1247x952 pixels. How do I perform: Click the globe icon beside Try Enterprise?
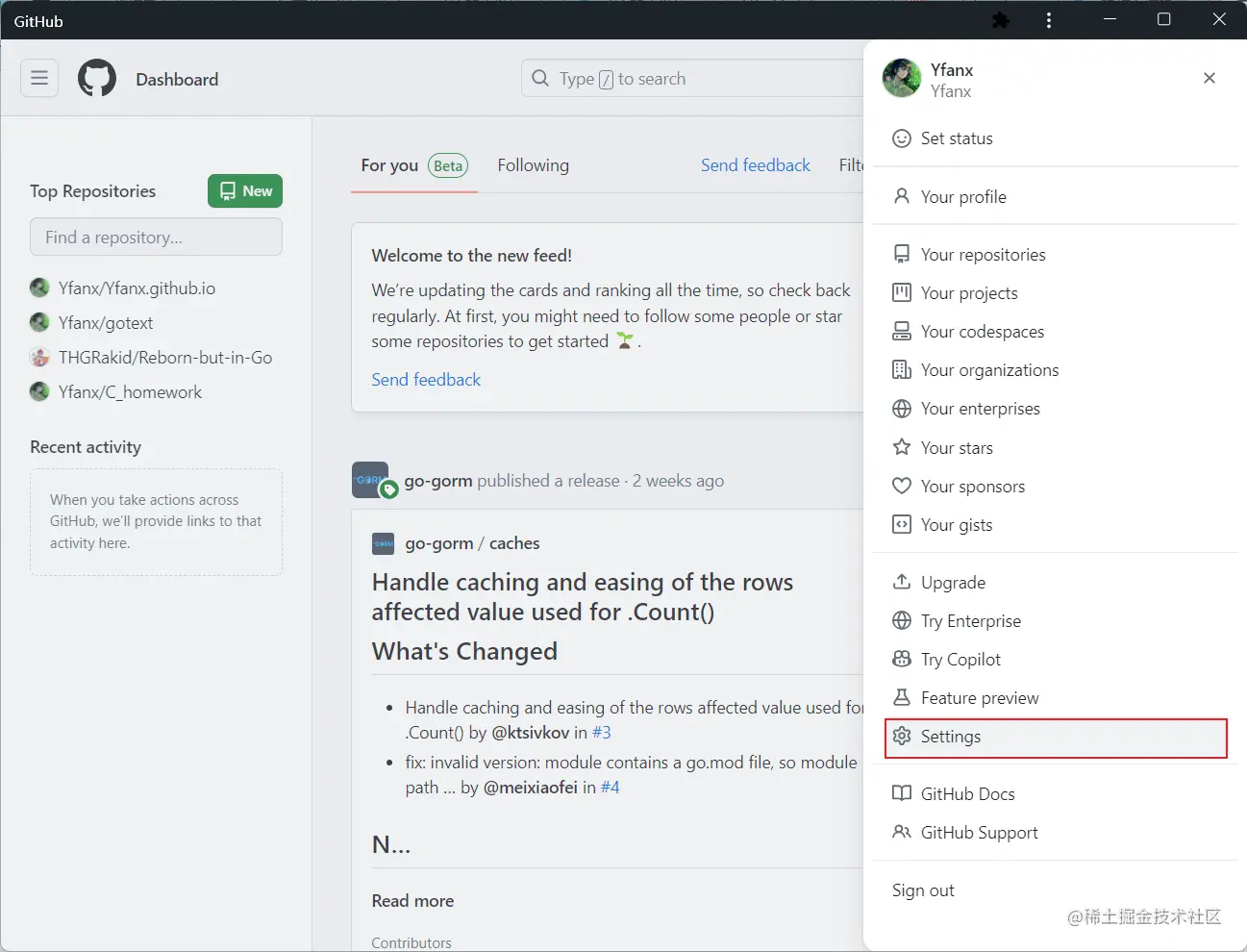pos(902,620)
